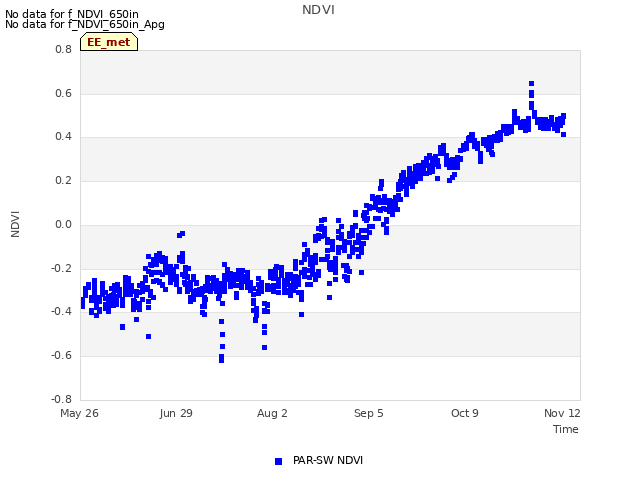Click the Time x-axis label

click(566, 429)
